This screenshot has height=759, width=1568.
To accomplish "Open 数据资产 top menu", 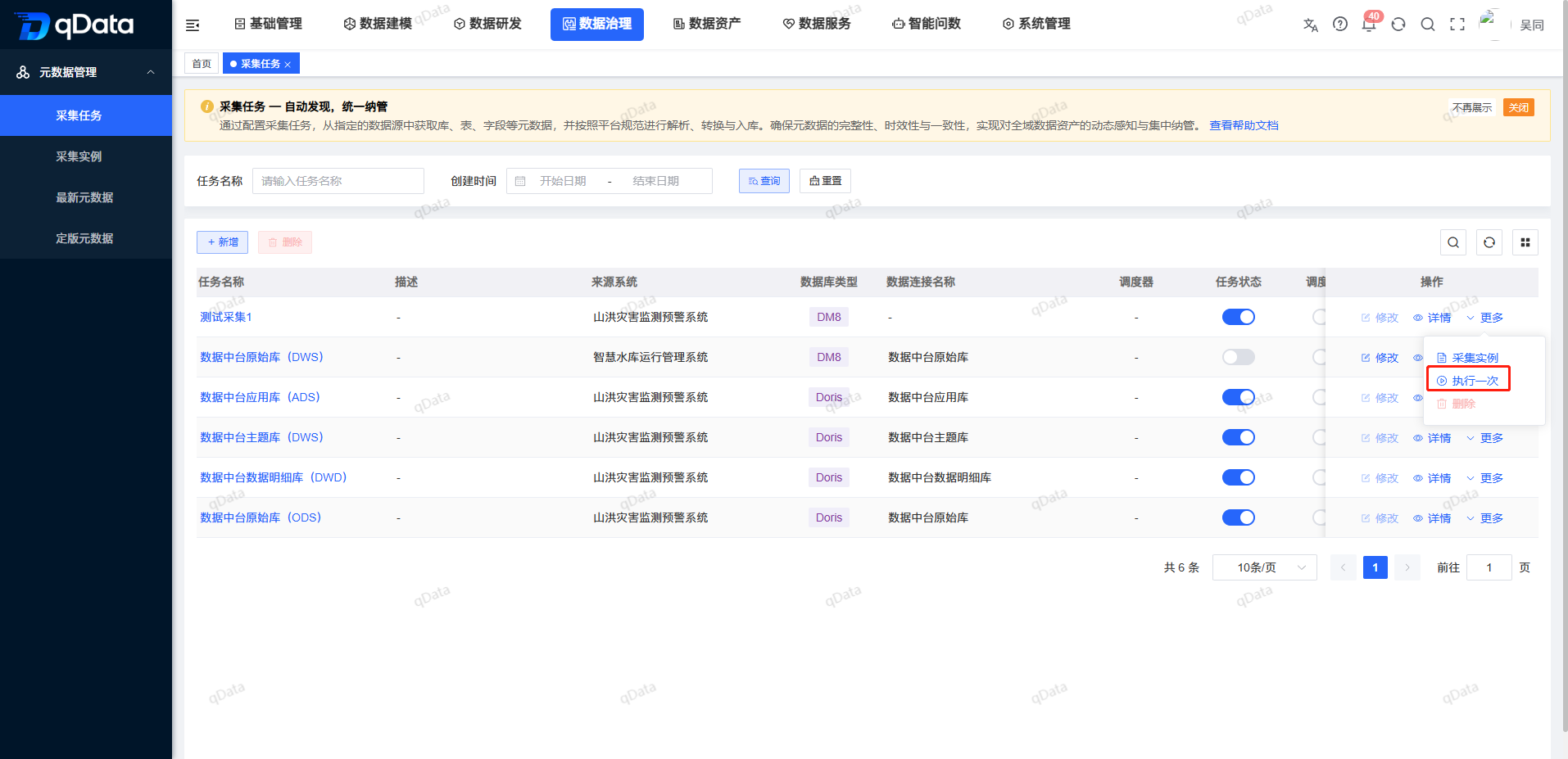I will 707,24.
